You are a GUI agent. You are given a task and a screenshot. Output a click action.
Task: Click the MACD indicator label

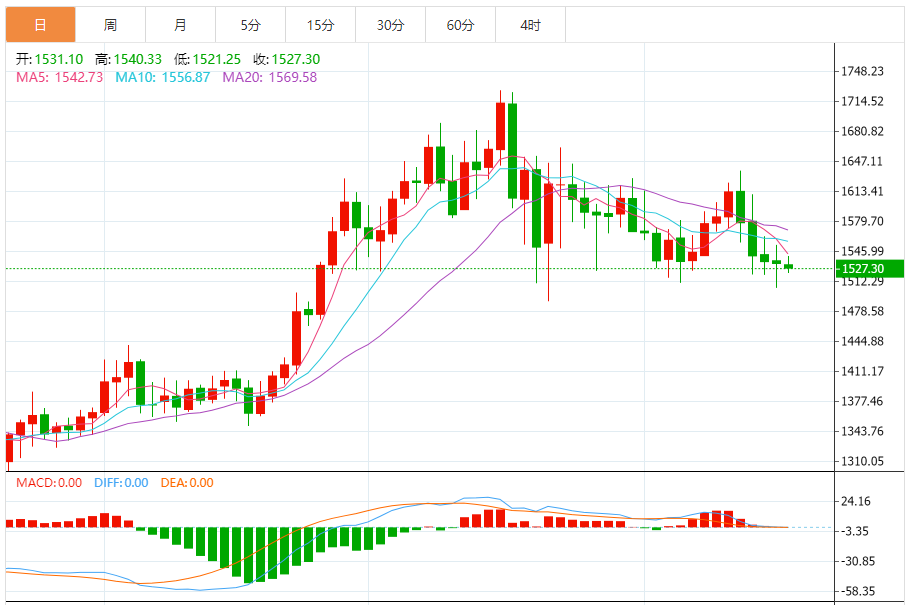click(49, 482)
